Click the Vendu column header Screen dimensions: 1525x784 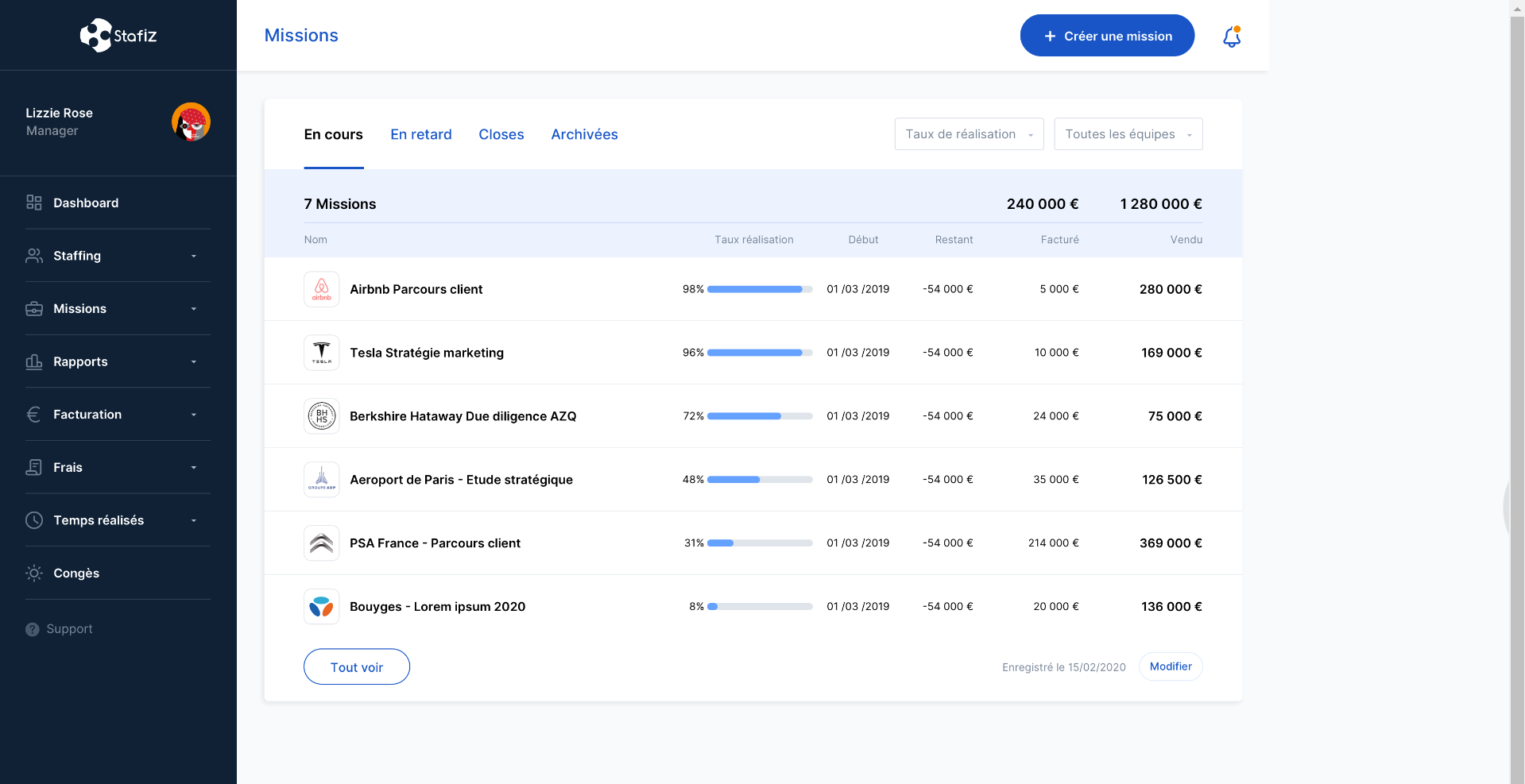tap(1186, 240)
